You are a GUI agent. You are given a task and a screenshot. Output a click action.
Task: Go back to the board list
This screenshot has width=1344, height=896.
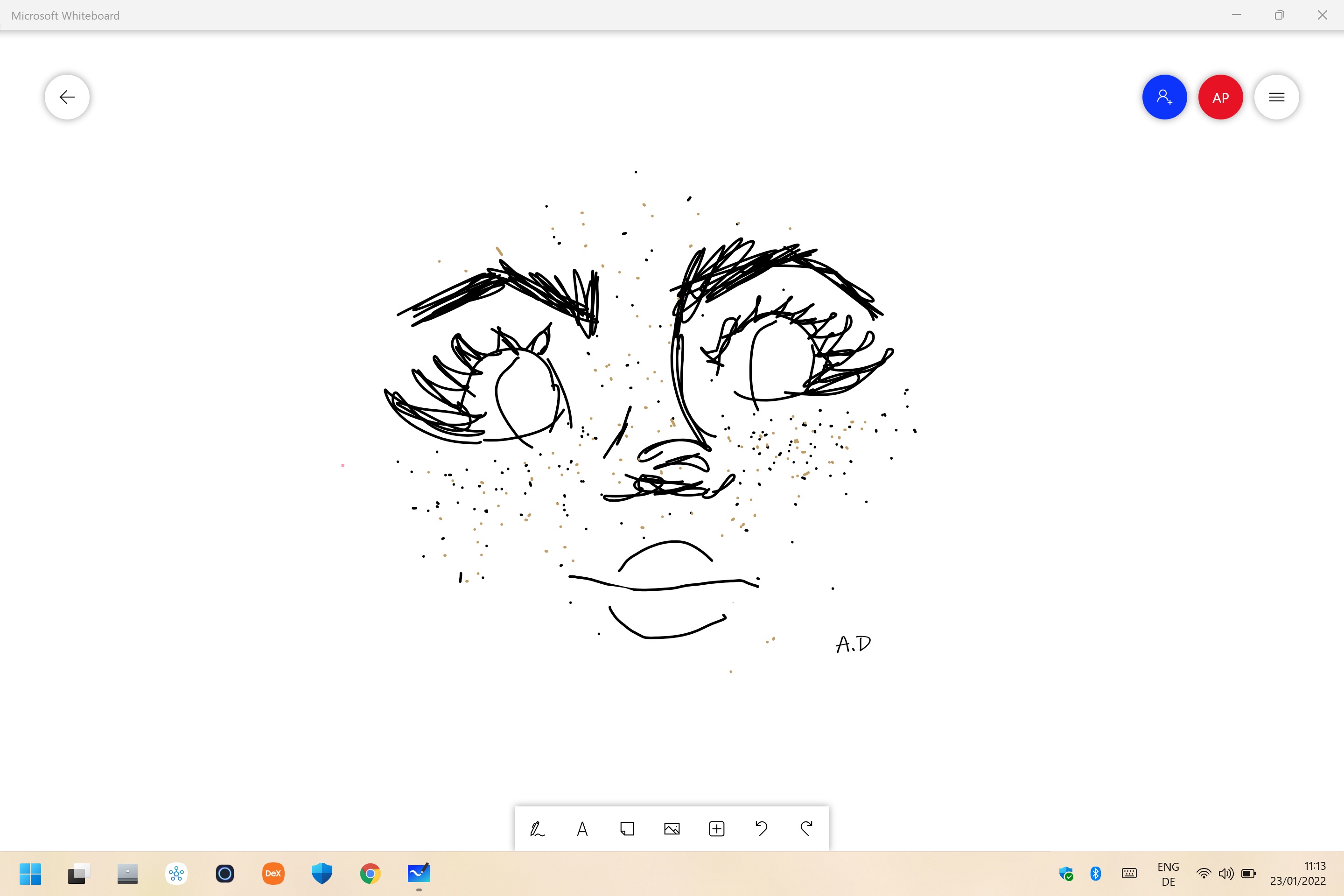pos(67,97)
